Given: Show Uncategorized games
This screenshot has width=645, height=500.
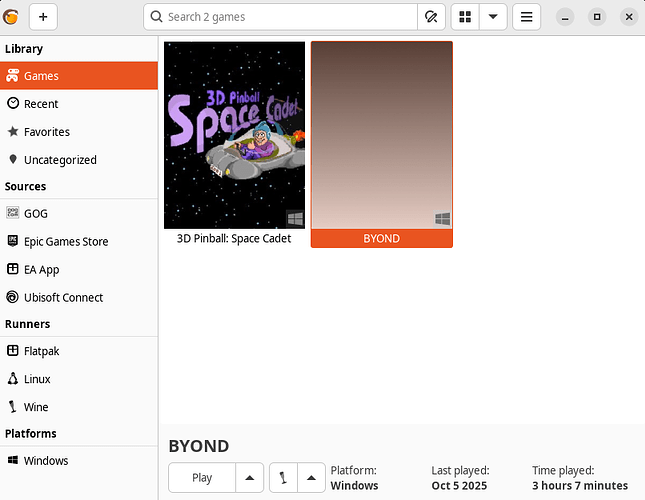Looking at the screenshot, I should tap(60, 160).
